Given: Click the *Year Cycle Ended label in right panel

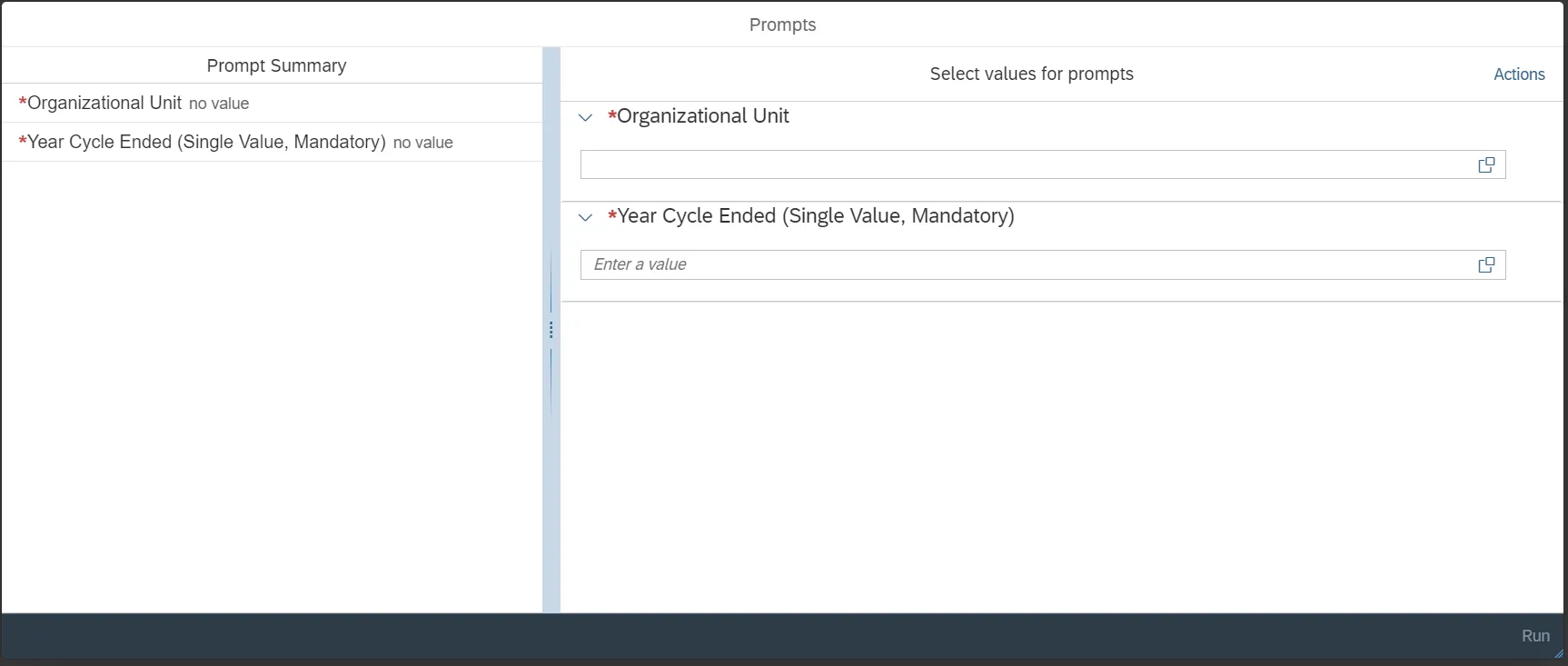Looking at the screenshot, I should click(x=815, y=216).
